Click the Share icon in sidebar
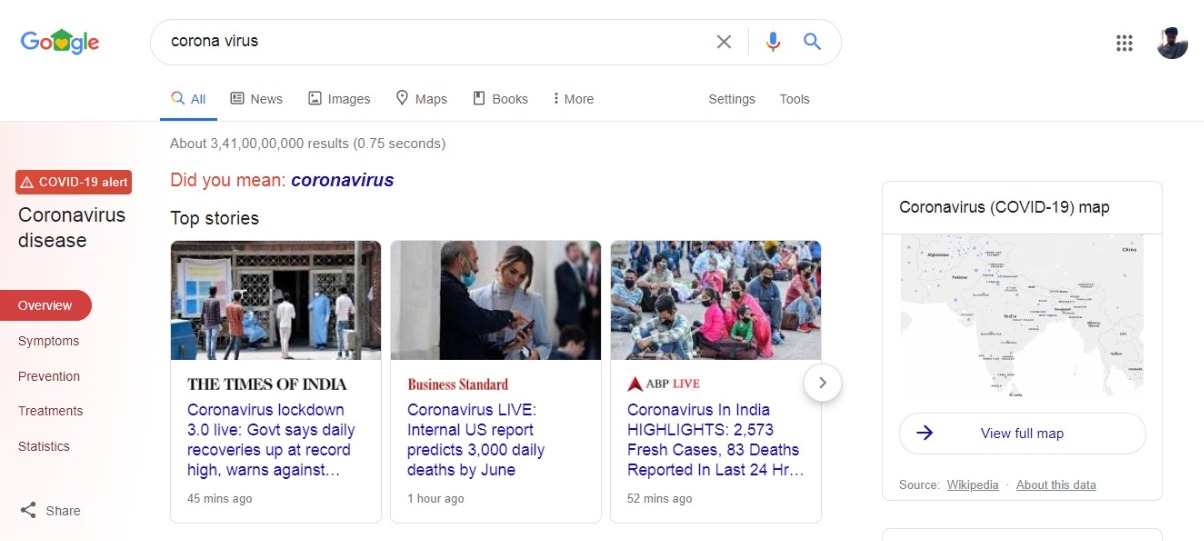The width and height of the screenshot is (1204, 541). tap(29, 510)
